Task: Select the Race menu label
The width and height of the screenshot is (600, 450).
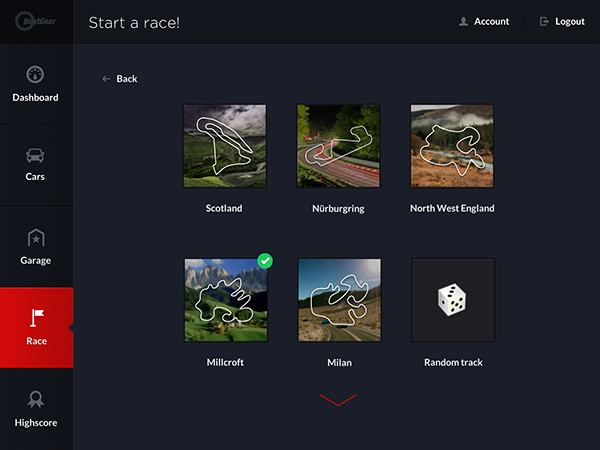Action: pyautogui.click(x=37, y=341)
